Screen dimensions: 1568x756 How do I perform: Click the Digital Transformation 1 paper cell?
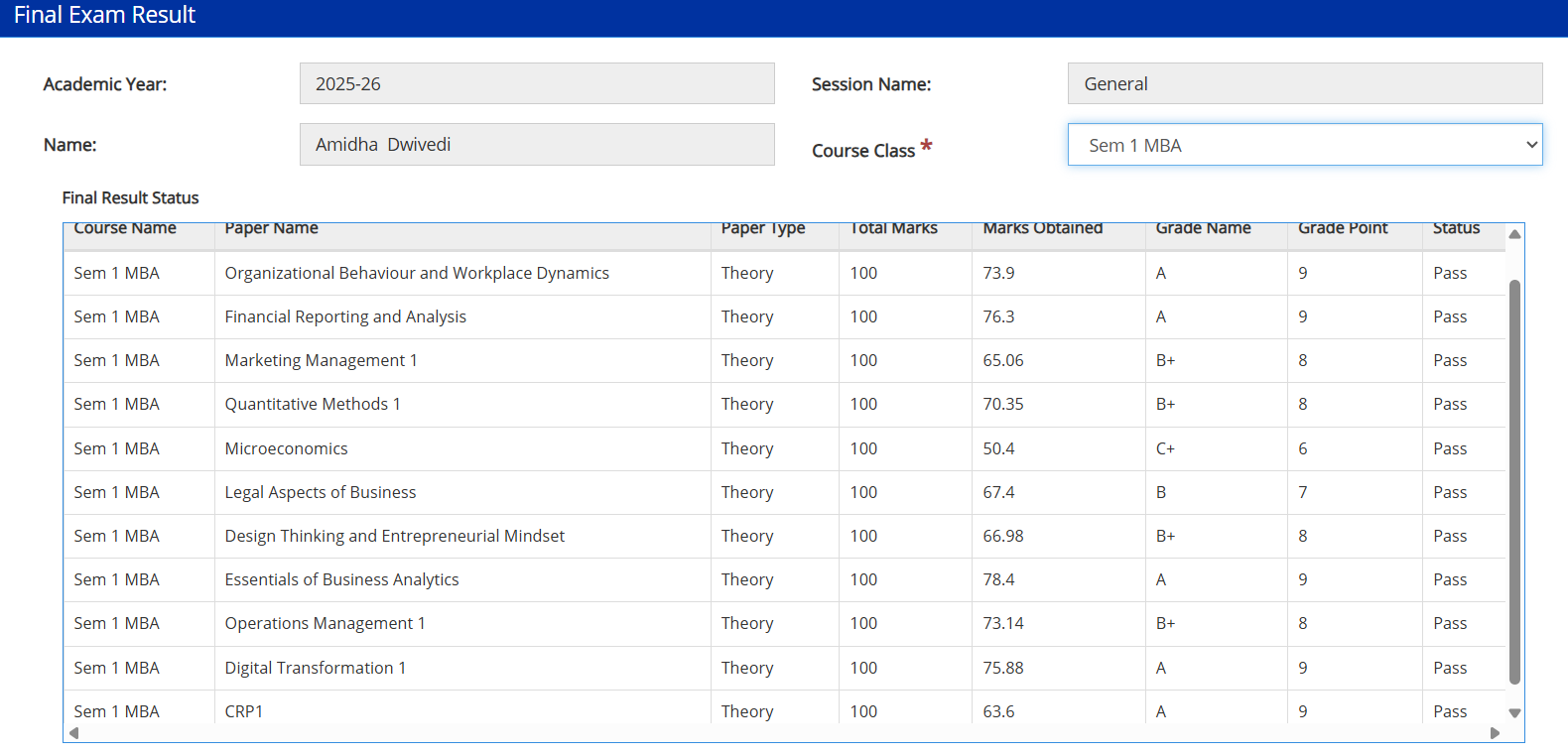(x=316, y=668)
